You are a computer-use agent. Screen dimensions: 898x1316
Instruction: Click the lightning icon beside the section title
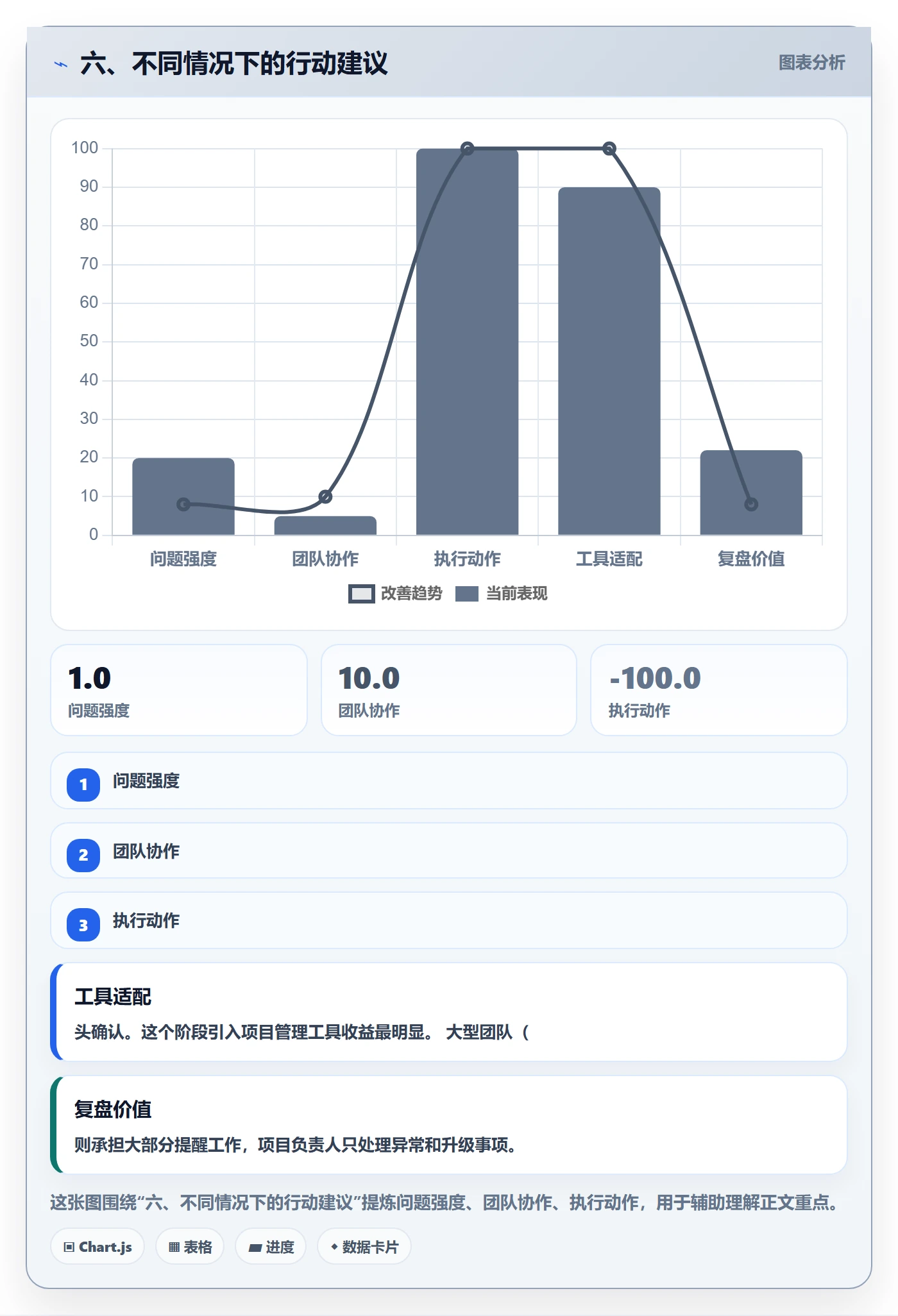(61, 64)
